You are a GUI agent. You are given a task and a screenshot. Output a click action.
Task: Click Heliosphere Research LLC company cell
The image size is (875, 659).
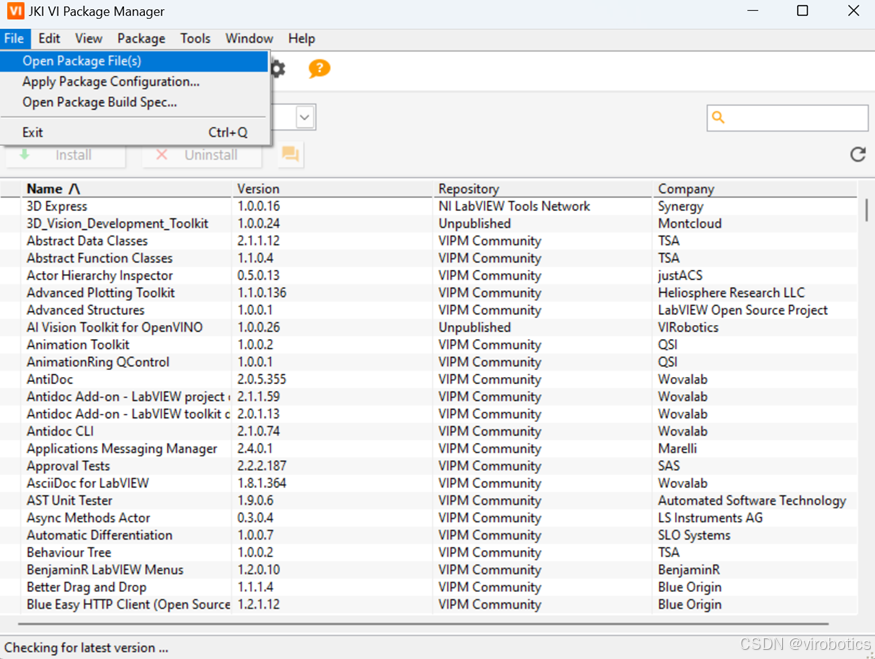(731, 293)
